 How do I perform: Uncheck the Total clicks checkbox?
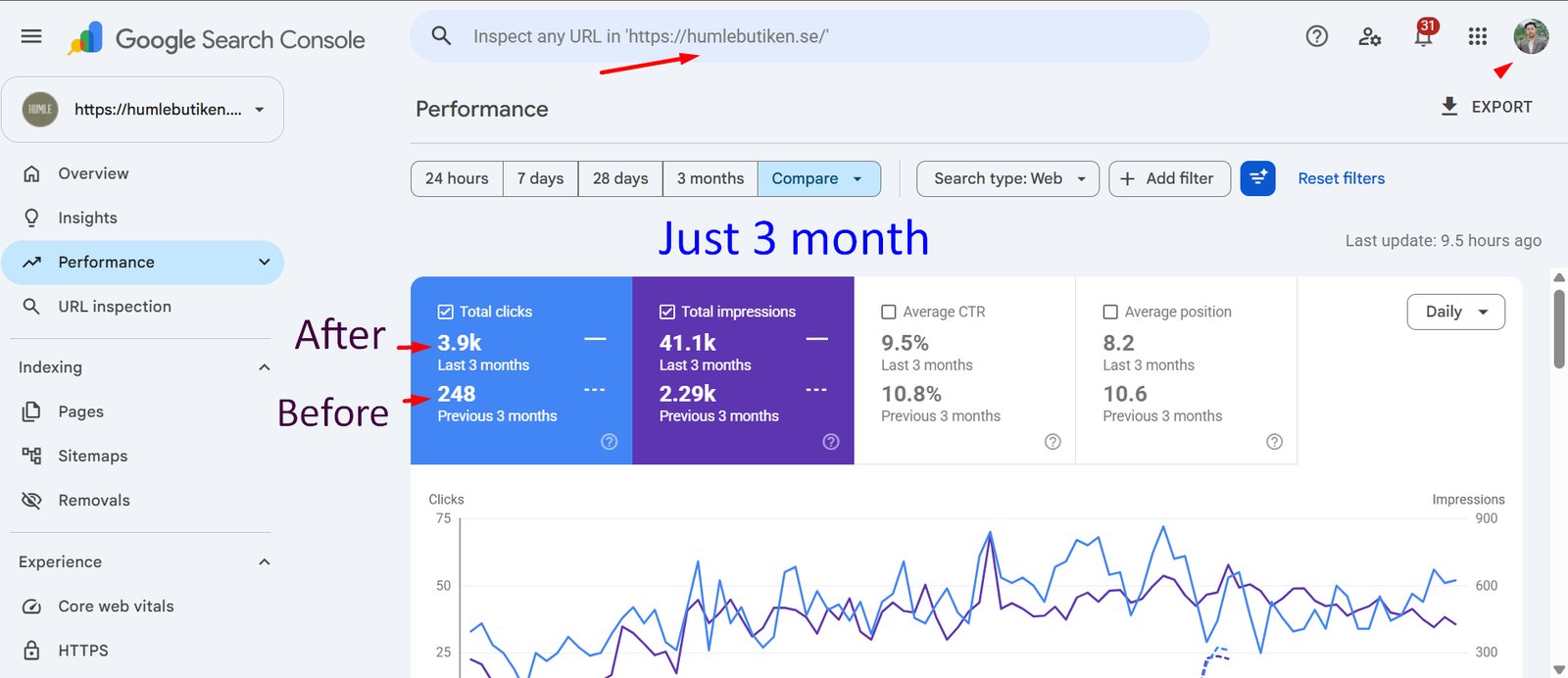(x=445, y=312)
